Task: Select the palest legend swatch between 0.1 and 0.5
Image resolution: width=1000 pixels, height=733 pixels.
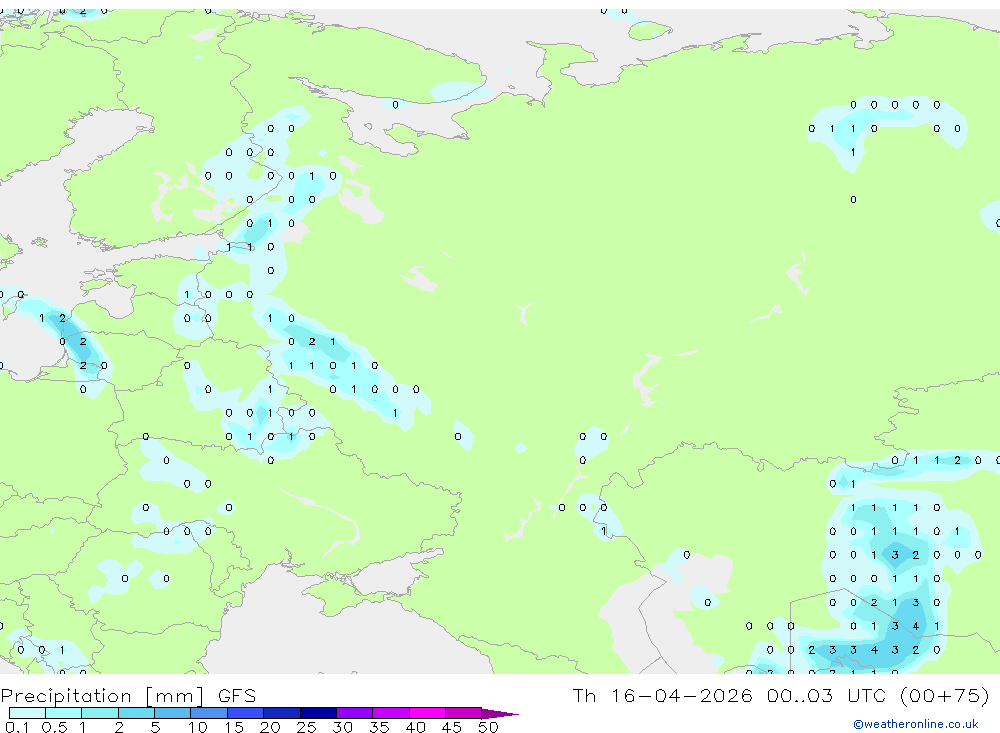Action: pos(27,713)
